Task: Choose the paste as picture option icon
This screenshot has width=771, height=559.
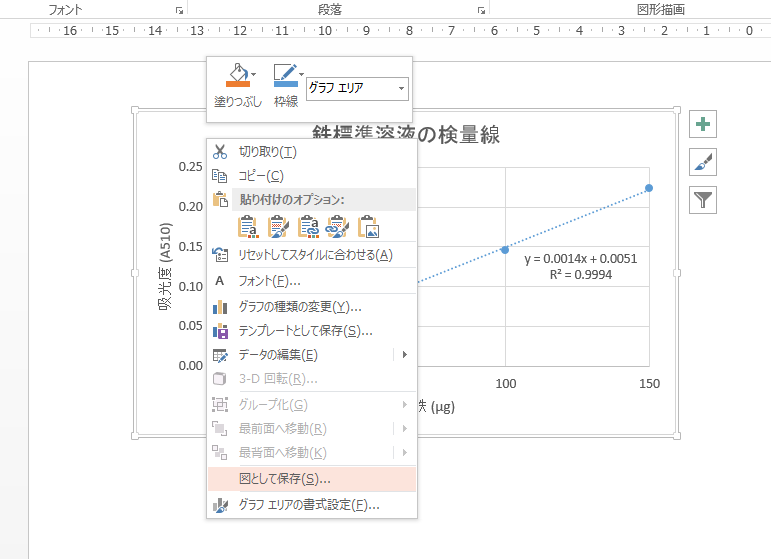Action: pos(368,227)
